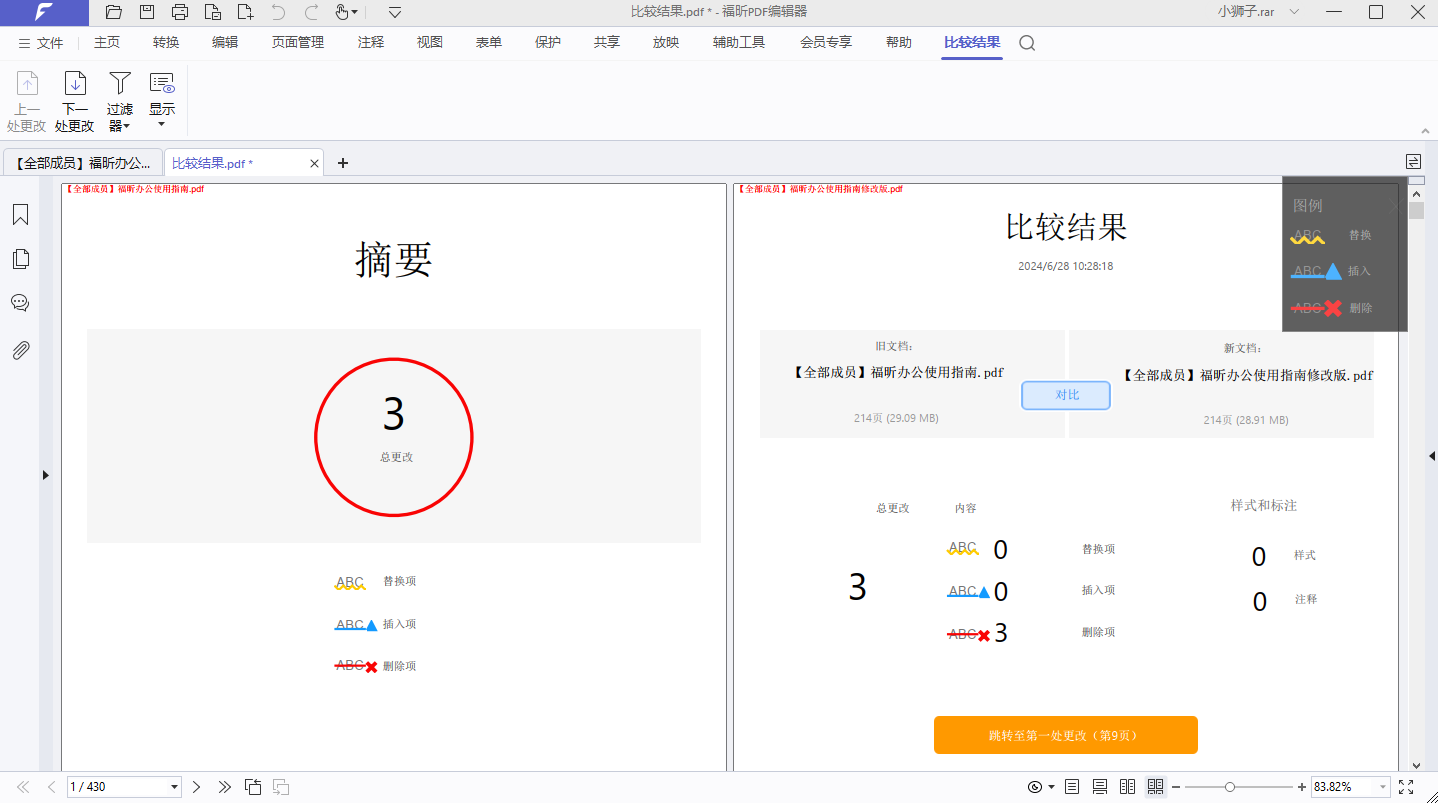Image resolution: width=1438 pixels, height=803 pixels.
Task: Click the 下一处更改 (next change) icon
Action: tap(74, 85)
